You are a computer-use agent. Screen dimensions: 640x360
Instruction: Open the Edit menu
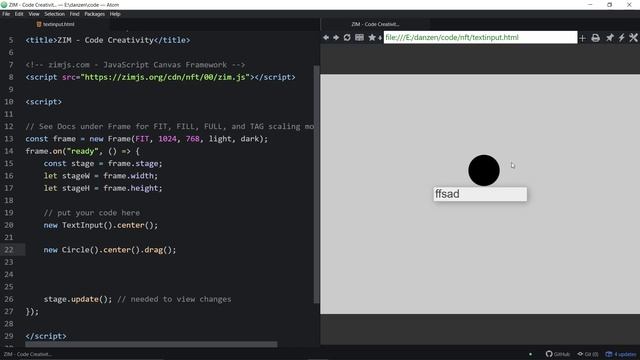click(x=19, y=14)
